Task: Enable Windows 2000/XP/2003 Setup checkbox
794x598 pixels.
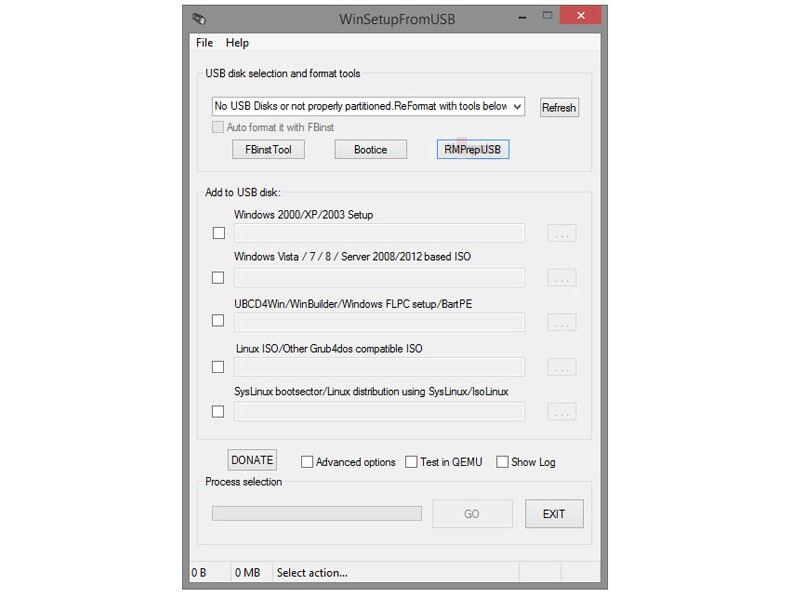Action: (x=219, y=233)
